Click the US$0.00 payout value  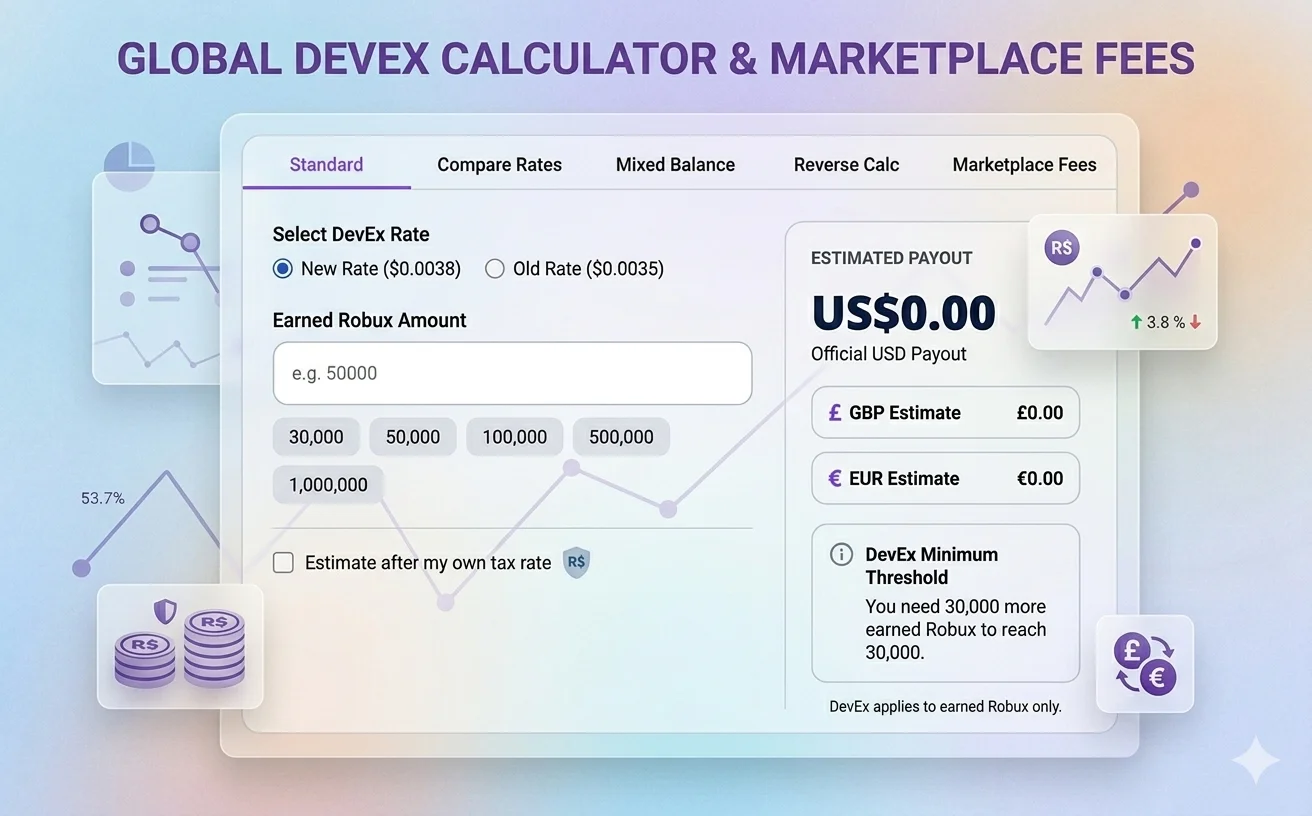pos(903,312)
